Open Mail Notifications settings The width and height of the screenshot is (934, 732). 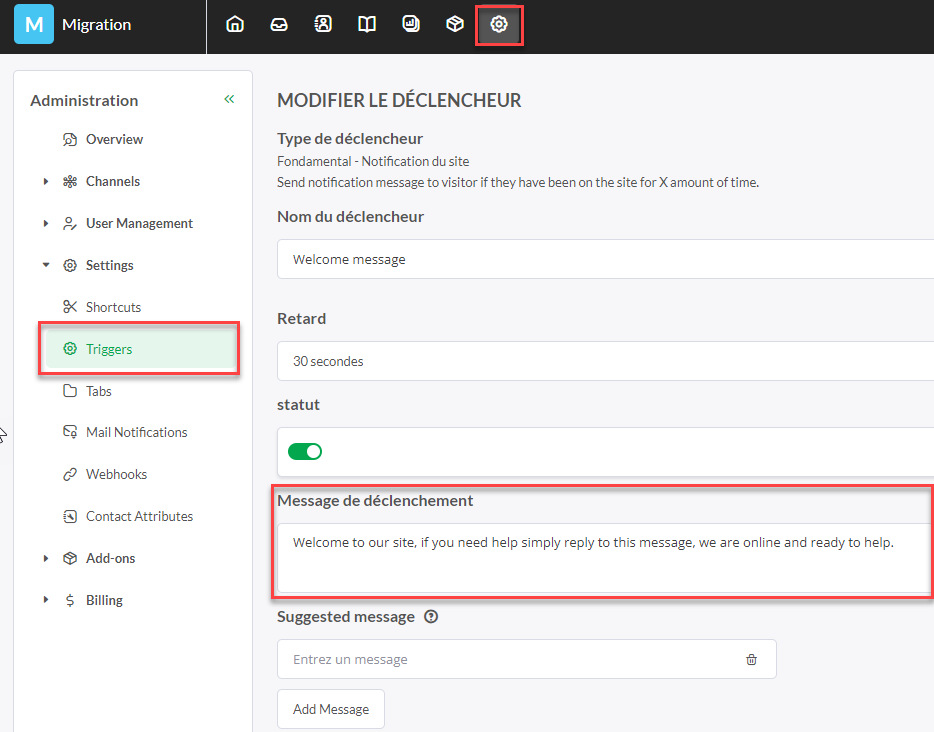(x=136, y=432)
